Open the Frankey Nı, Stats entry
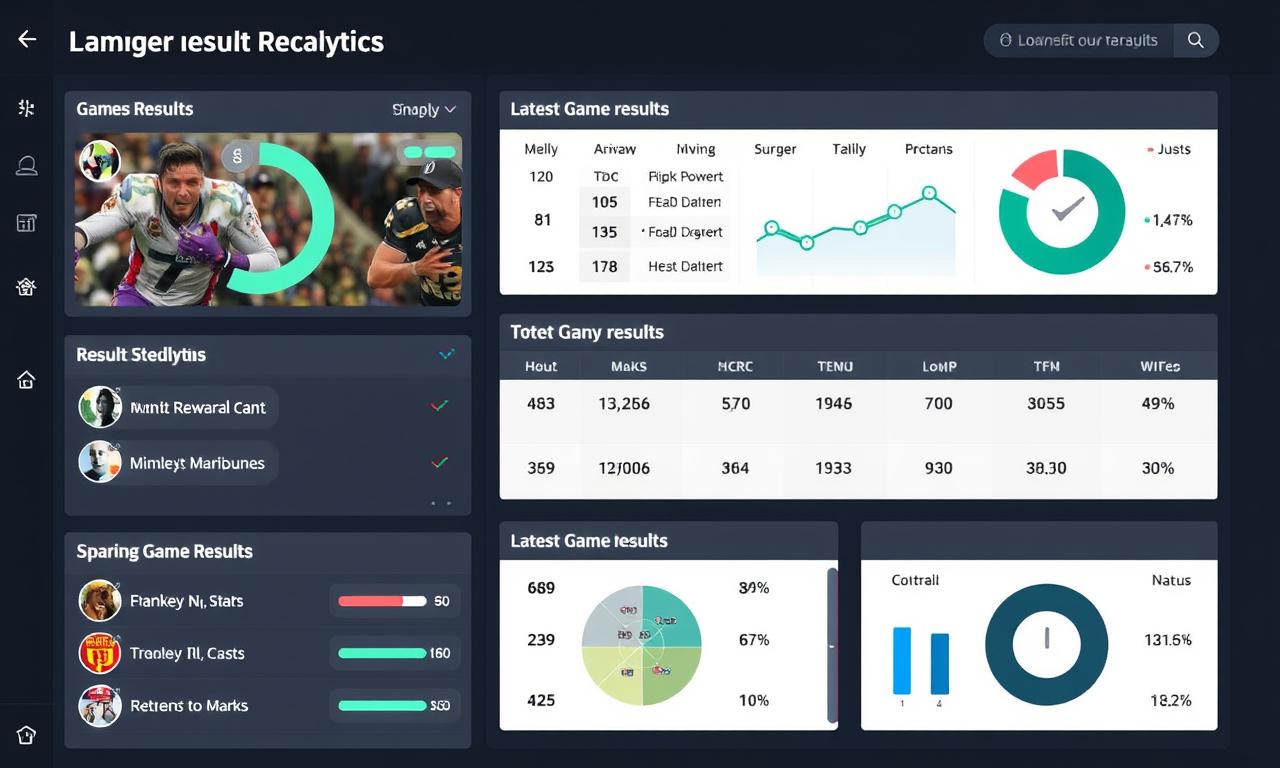This screenshot has width=1280, height=768. (186, 601)
